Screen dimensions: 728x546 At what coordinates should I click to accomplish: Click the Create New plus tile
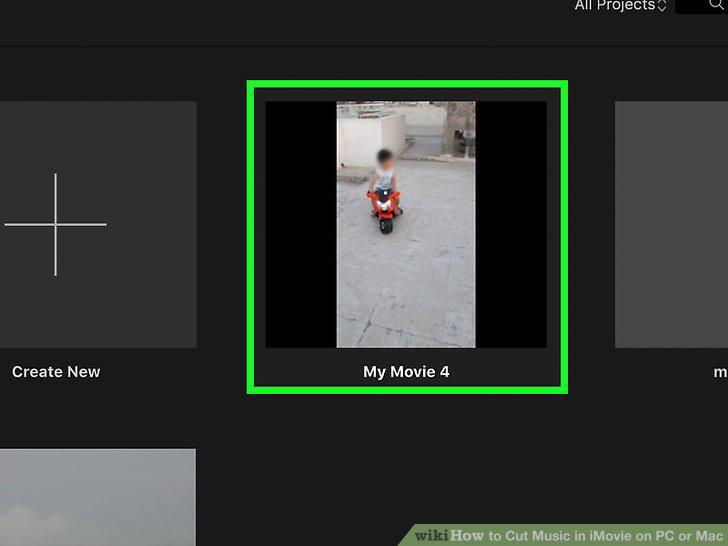(x=98, y=224)
